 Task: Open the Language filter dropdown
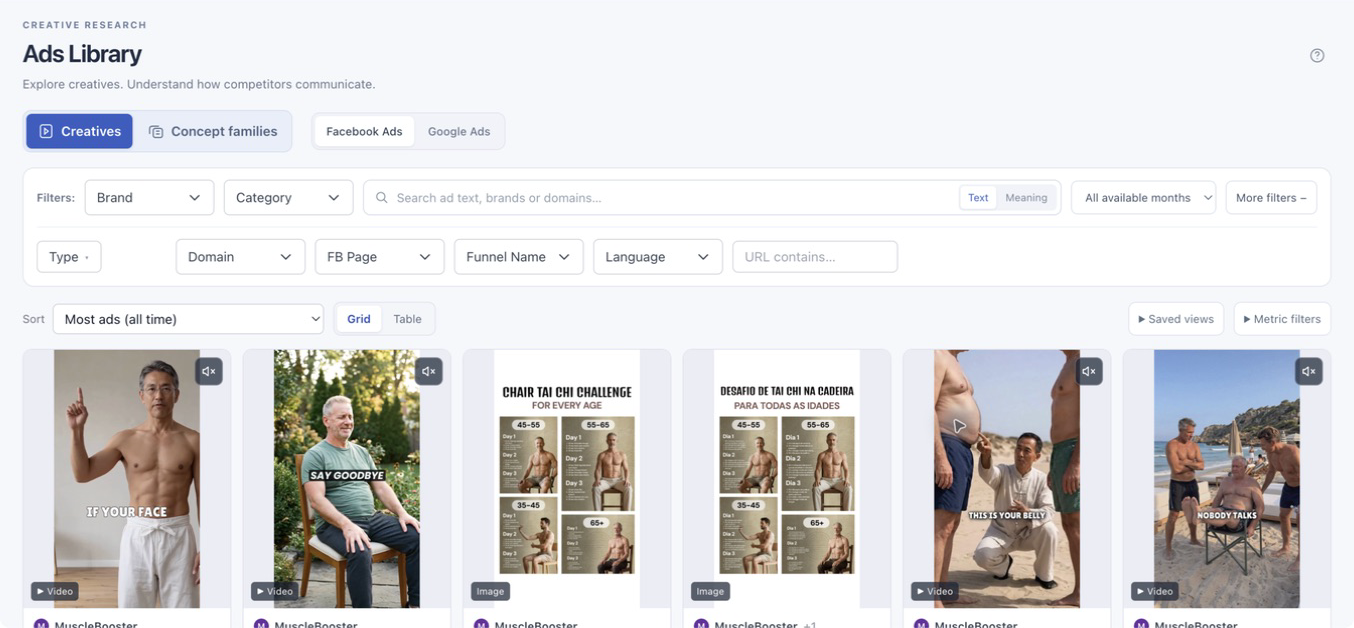pos(657,257)
